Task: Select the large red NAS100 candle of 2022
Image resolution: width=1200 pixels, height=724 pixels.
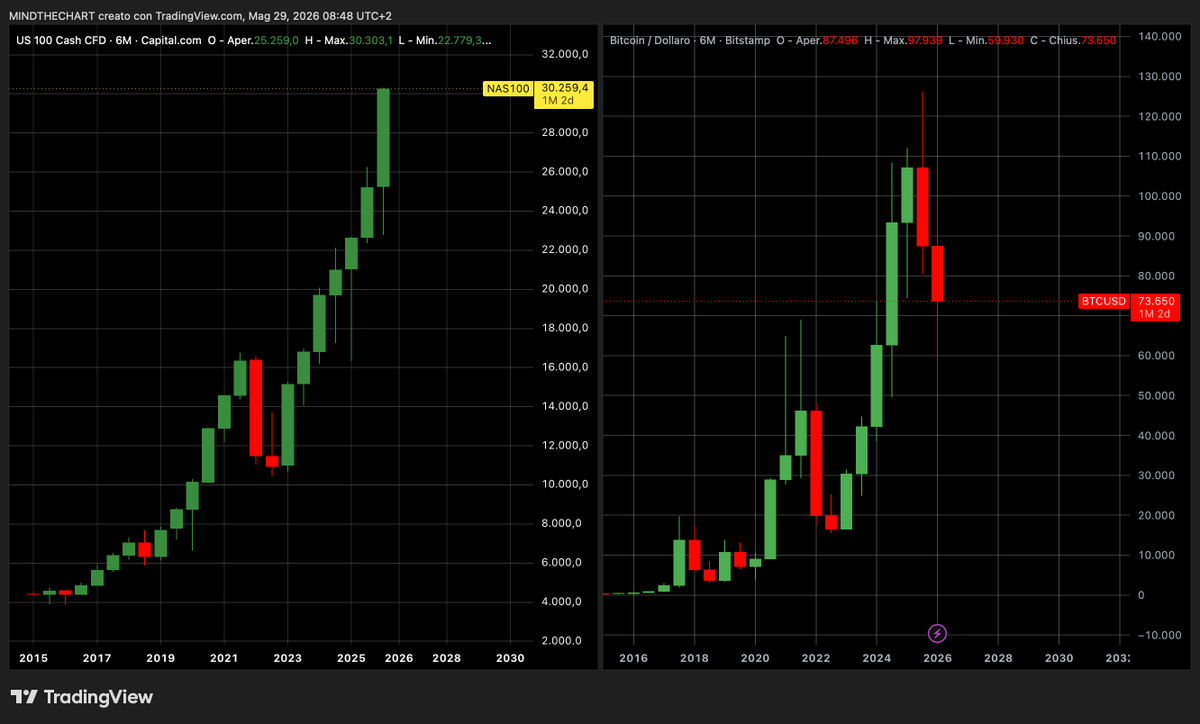Action: [256, 407]
